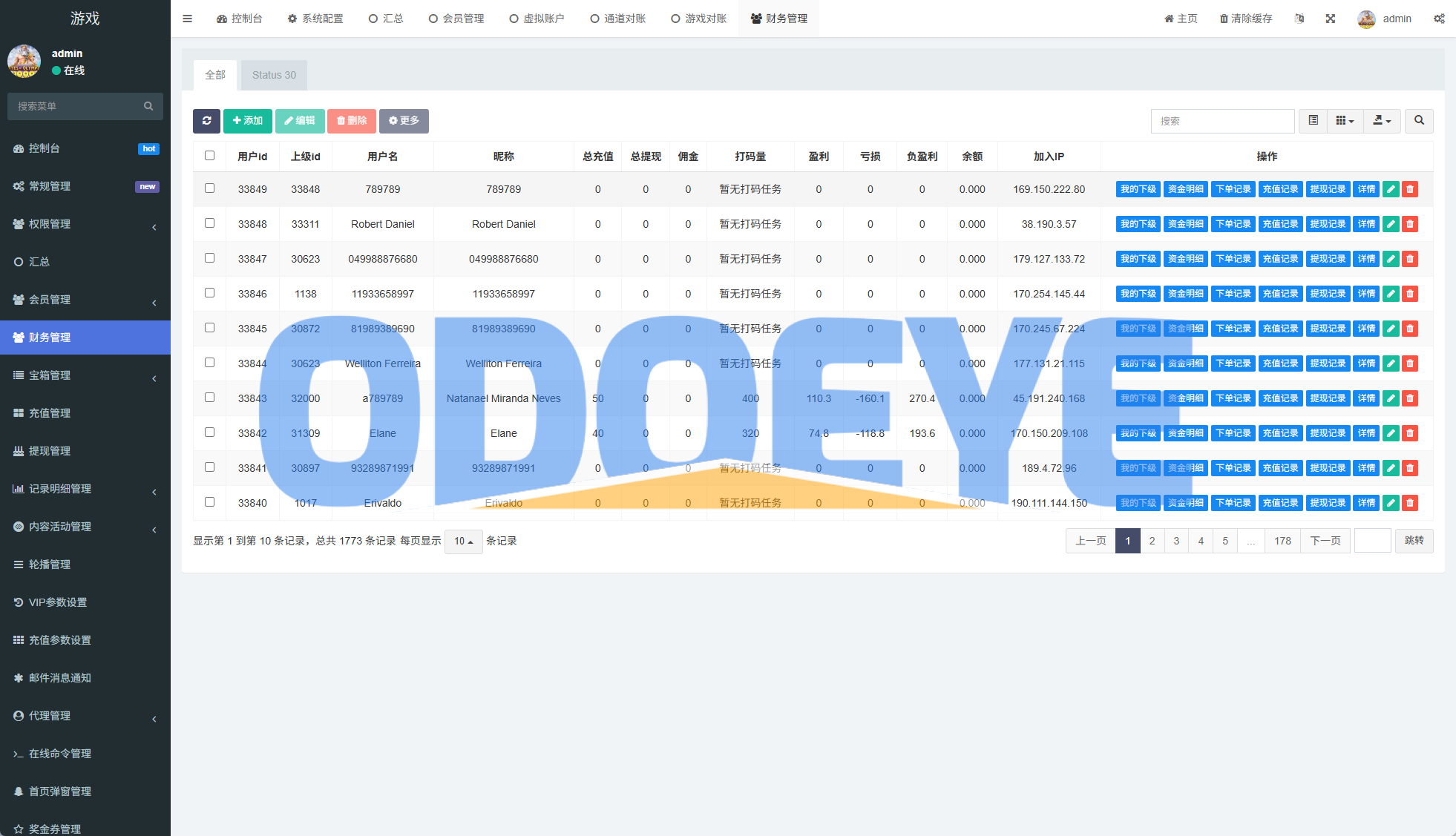
Task: Click the 搜索 table search input field
Action: 1222,121
